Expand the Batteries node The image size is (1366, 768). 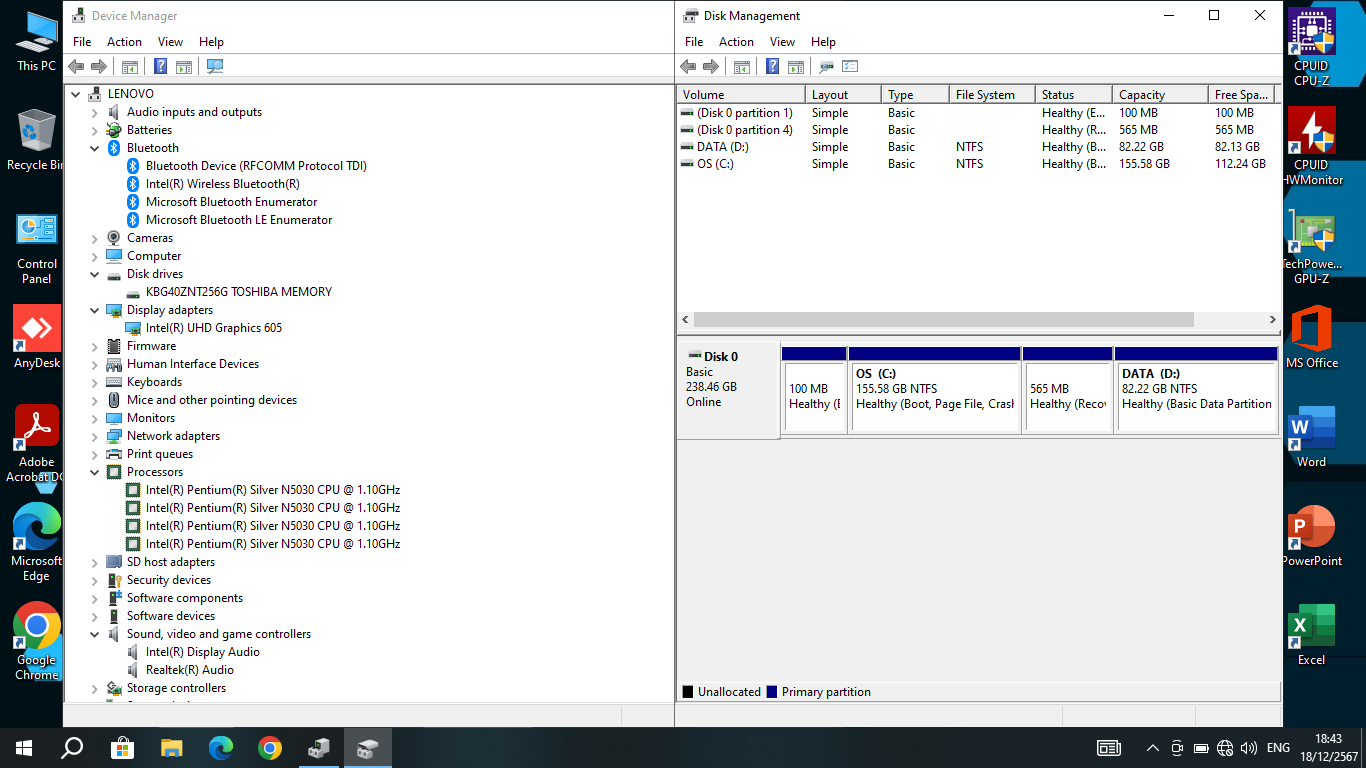coord(95,130)
